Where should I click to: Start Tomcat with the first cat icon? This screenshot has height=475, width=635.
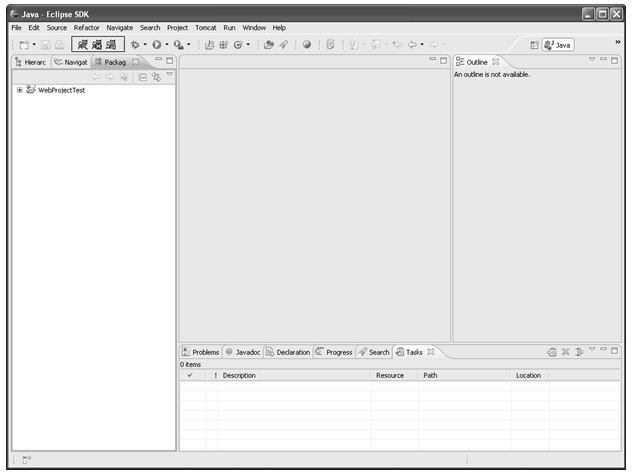[83, 45]
